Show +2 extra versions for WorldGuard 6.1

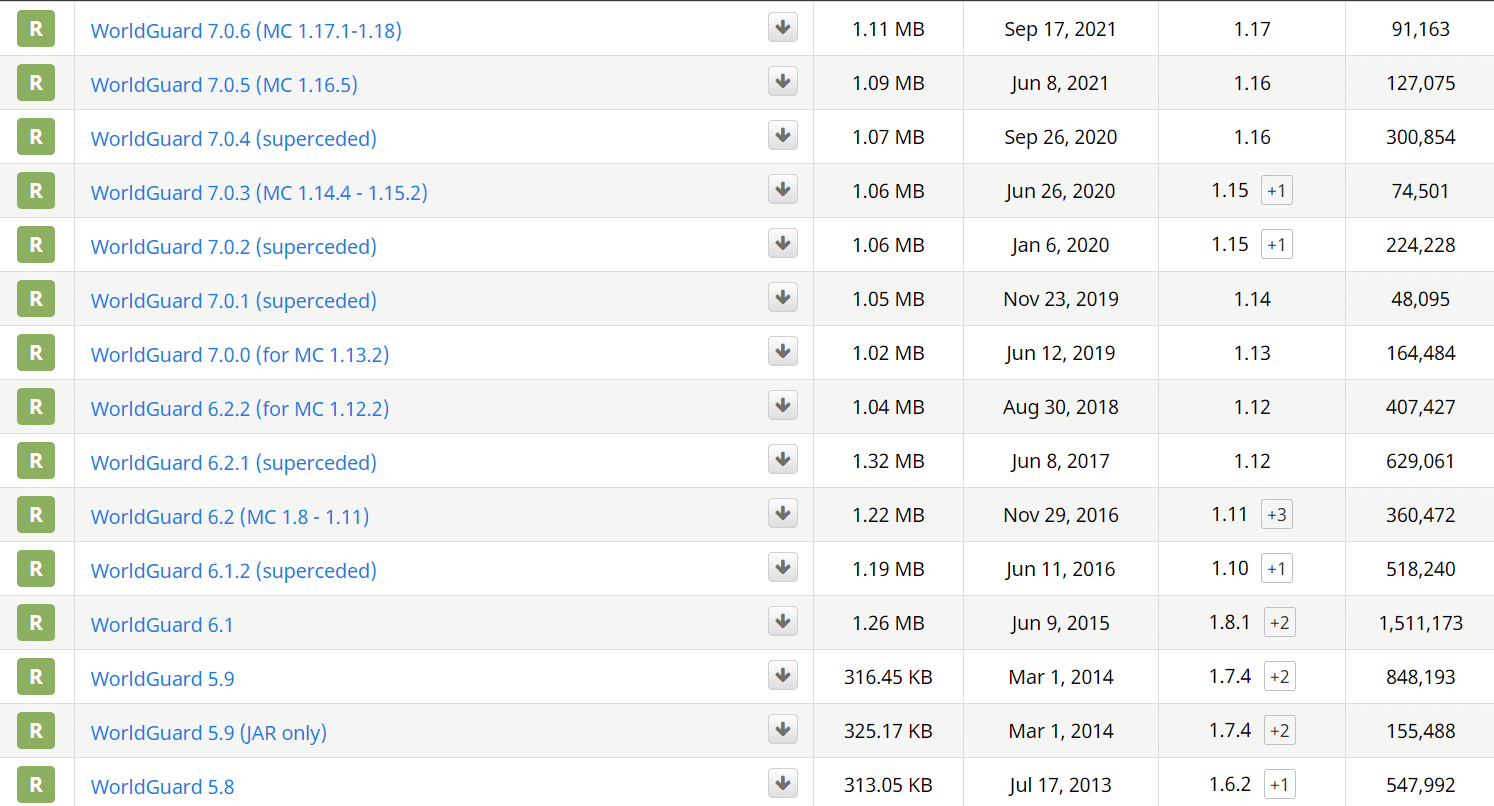1279,623
